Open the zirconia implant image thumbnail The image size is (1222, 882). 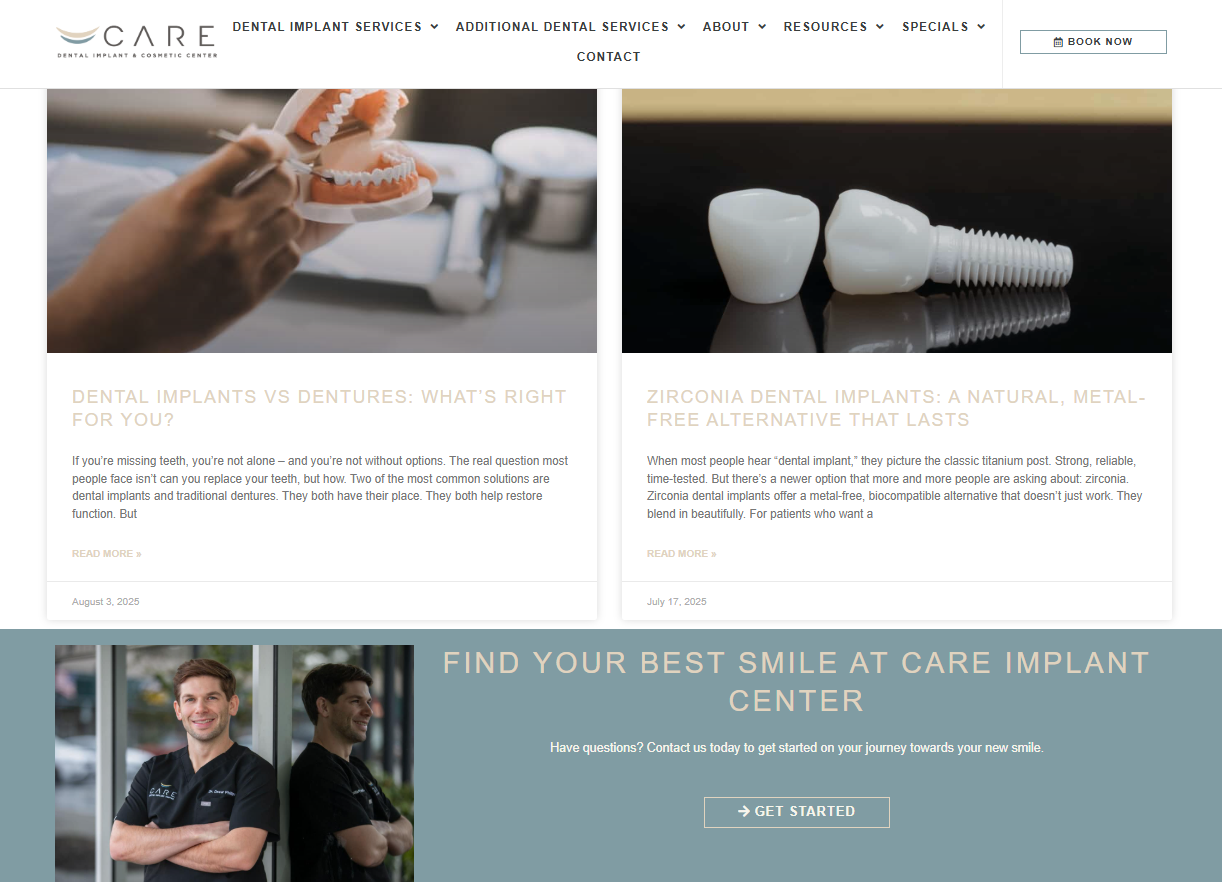point(897,221)
